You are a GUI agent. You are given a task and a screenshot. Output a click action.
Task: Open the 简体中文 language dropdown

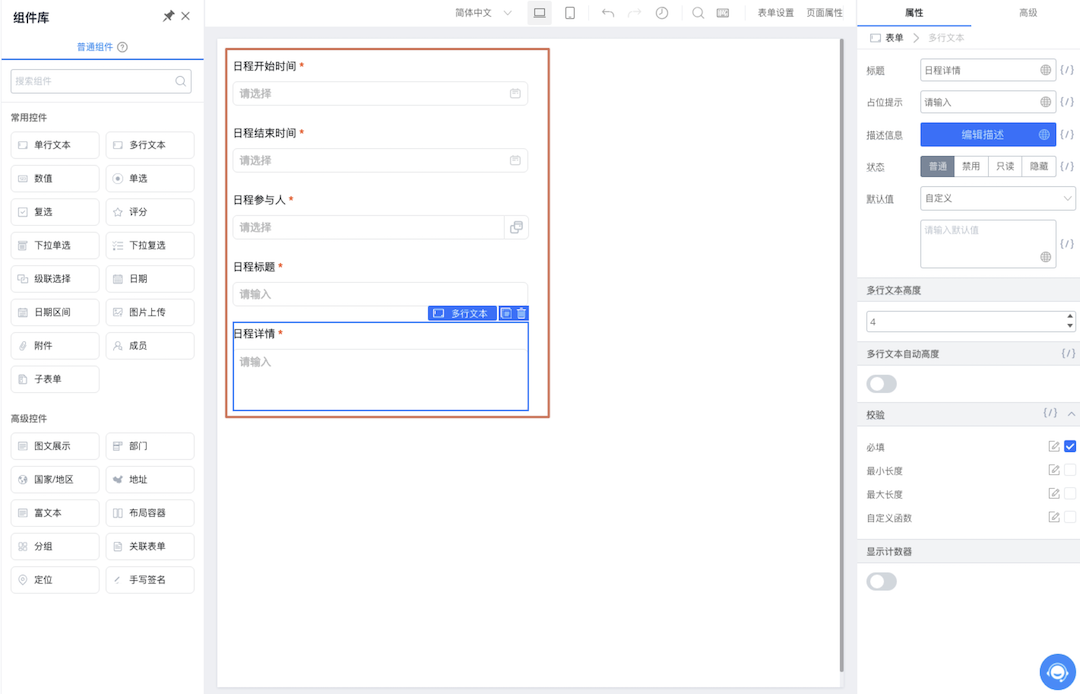[x=483, y=13]
